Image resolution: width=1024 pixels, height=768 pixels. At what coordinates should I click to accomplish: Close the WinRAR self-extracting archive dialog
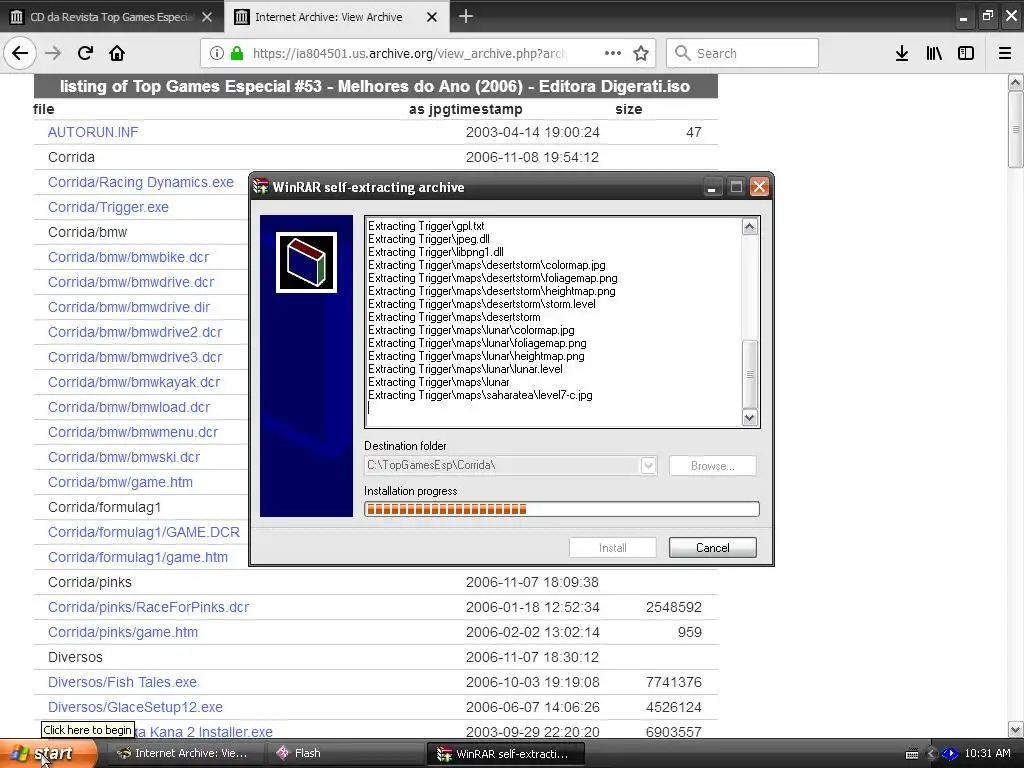[x=759, y=187]
